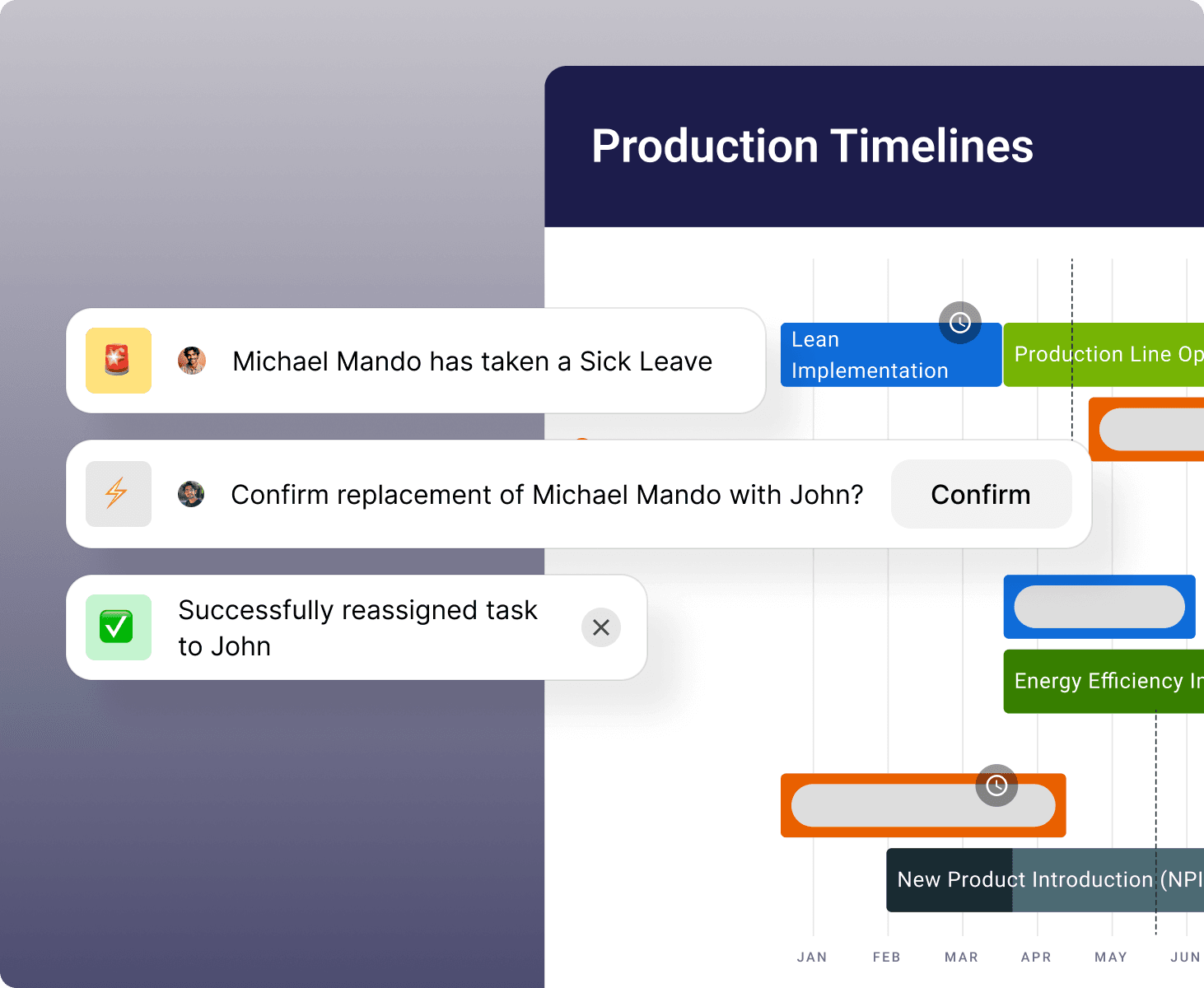Viewport: 1204px width, 988px height.
Task: Dismiss the reassigned task notification
Action: (x=601, y=627)
